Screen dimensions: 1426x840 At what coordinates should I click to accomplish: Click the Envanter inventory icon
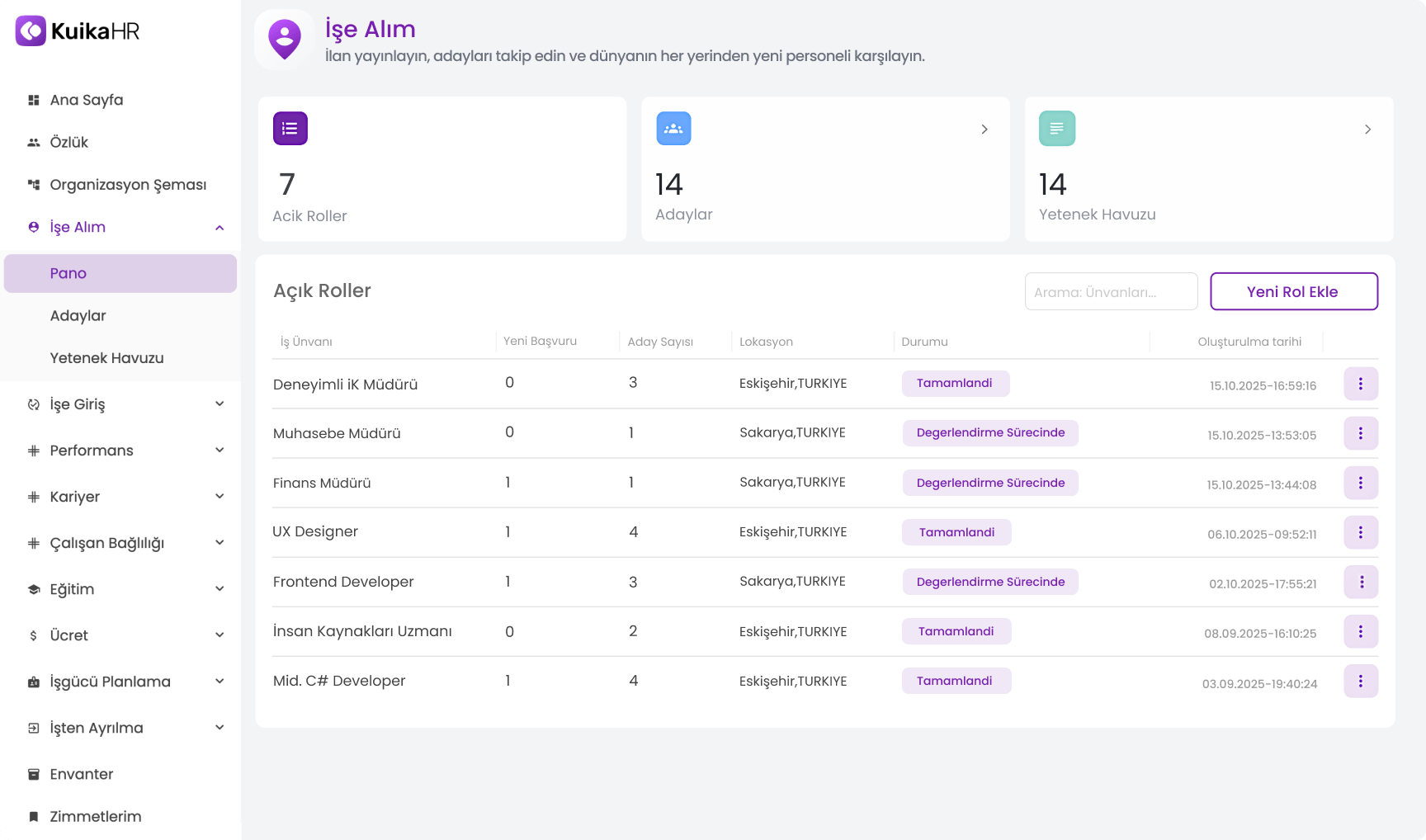tap(33, 774)
